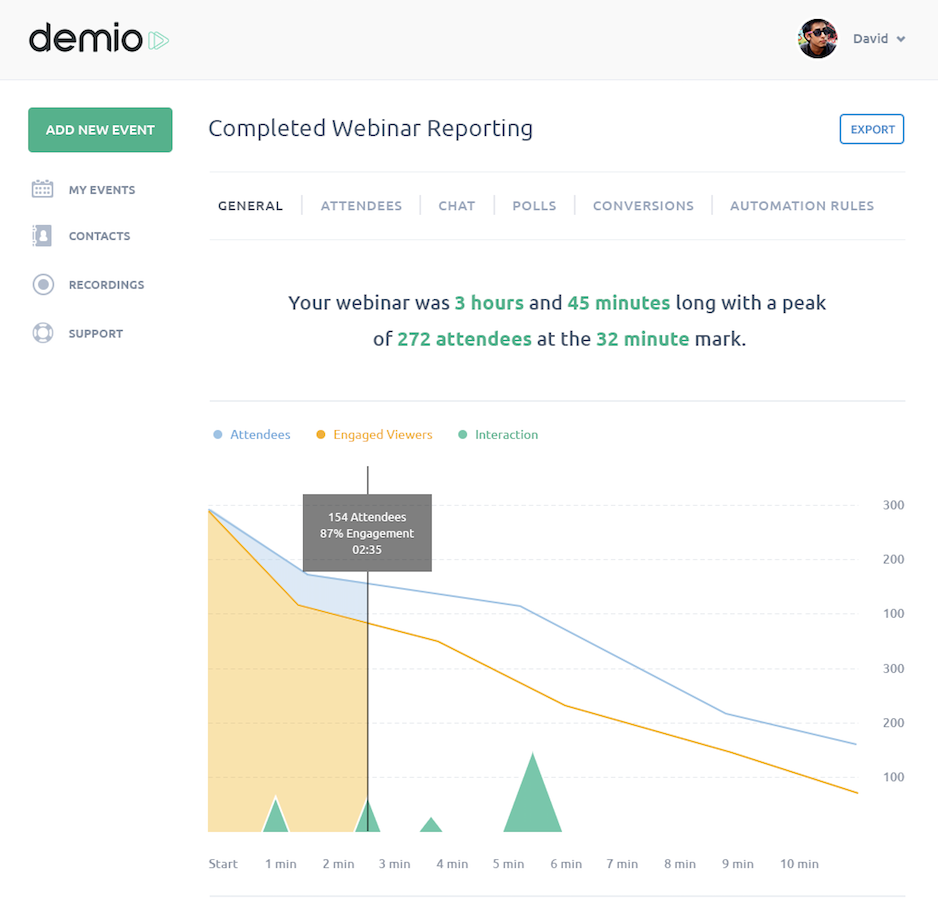Open the Contacts page link

pos(99,236)
